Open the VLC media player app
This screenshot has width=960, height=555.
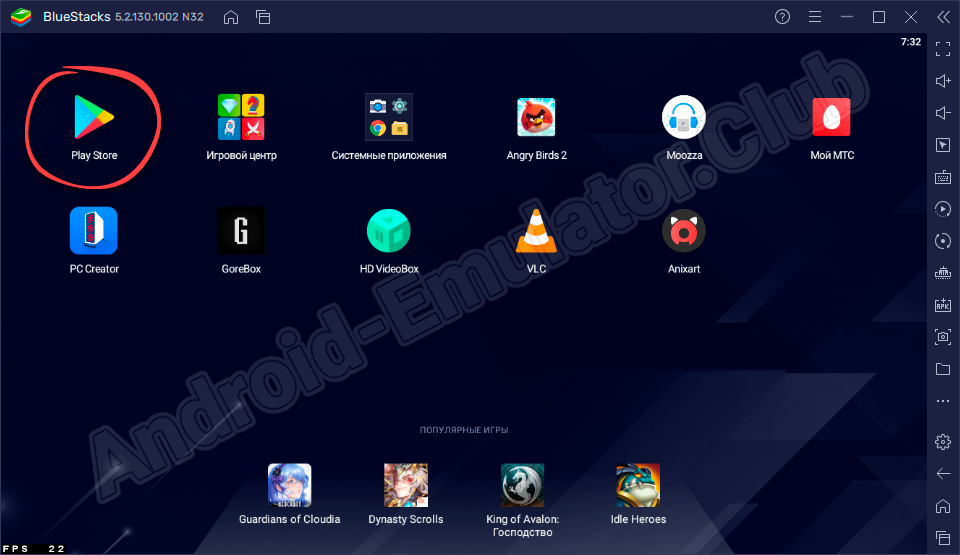[x=536, y=231]
